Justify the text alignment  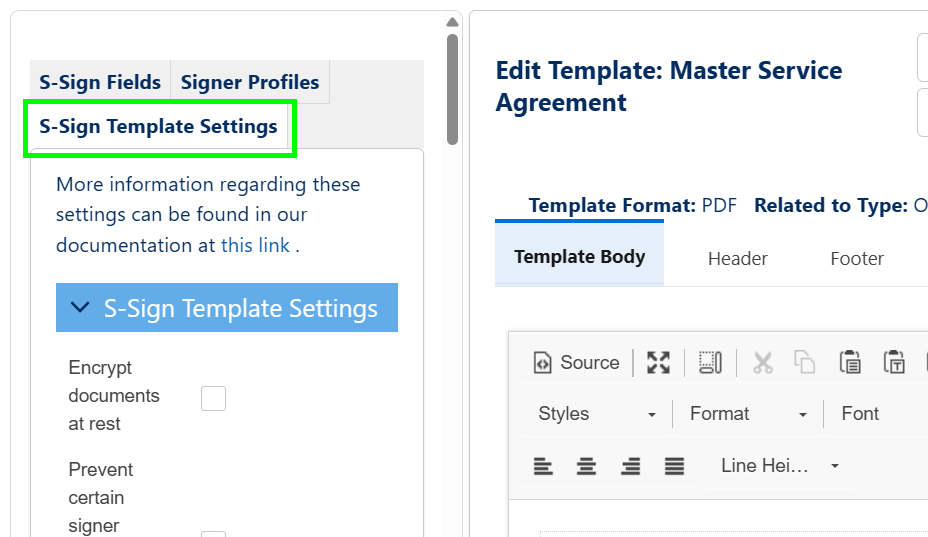coord(675,466)
